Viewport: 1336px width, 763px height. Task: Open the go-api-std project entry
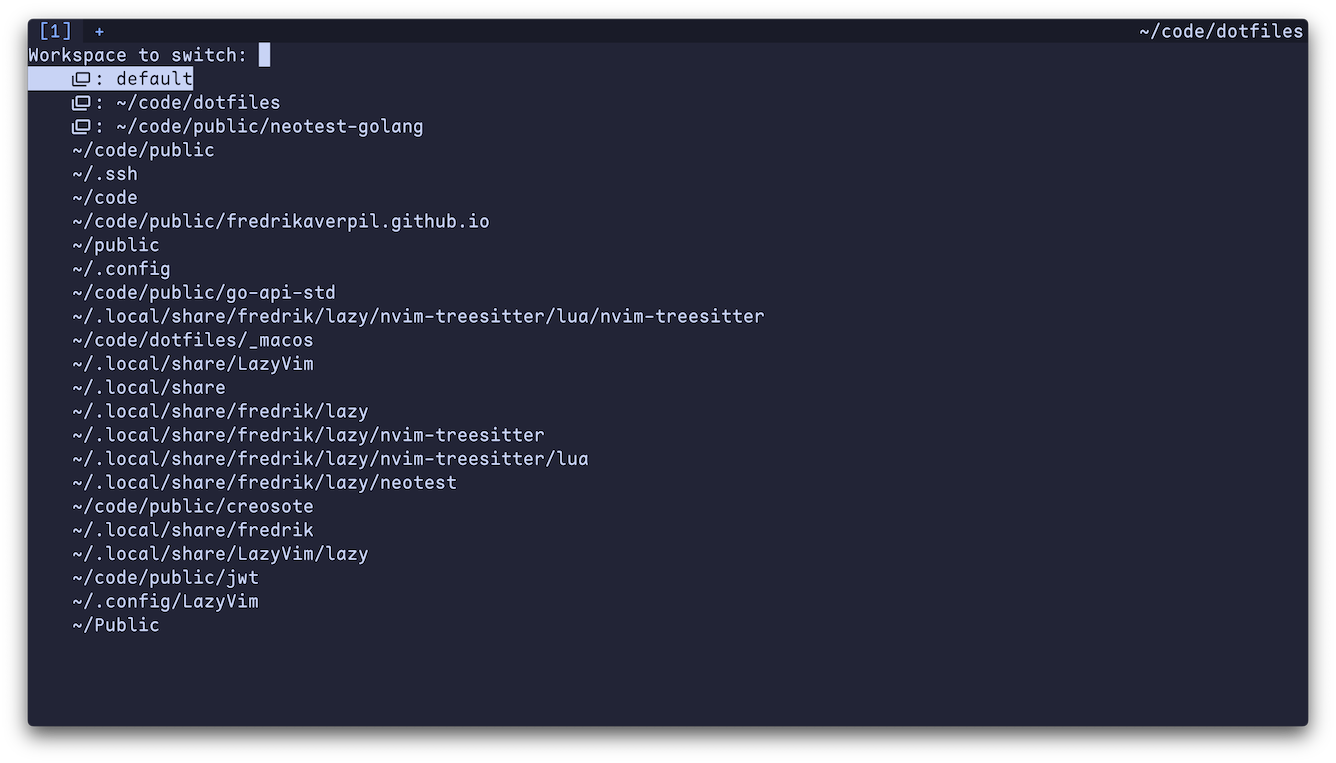click(x=203, y=292)
